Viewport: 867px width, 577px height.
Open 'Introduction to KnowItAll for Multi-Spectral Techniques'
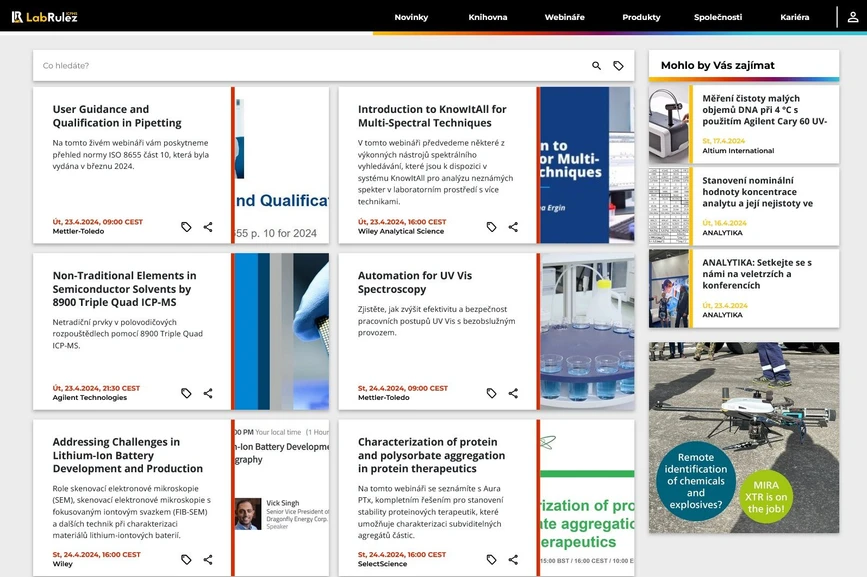[432, 116]
